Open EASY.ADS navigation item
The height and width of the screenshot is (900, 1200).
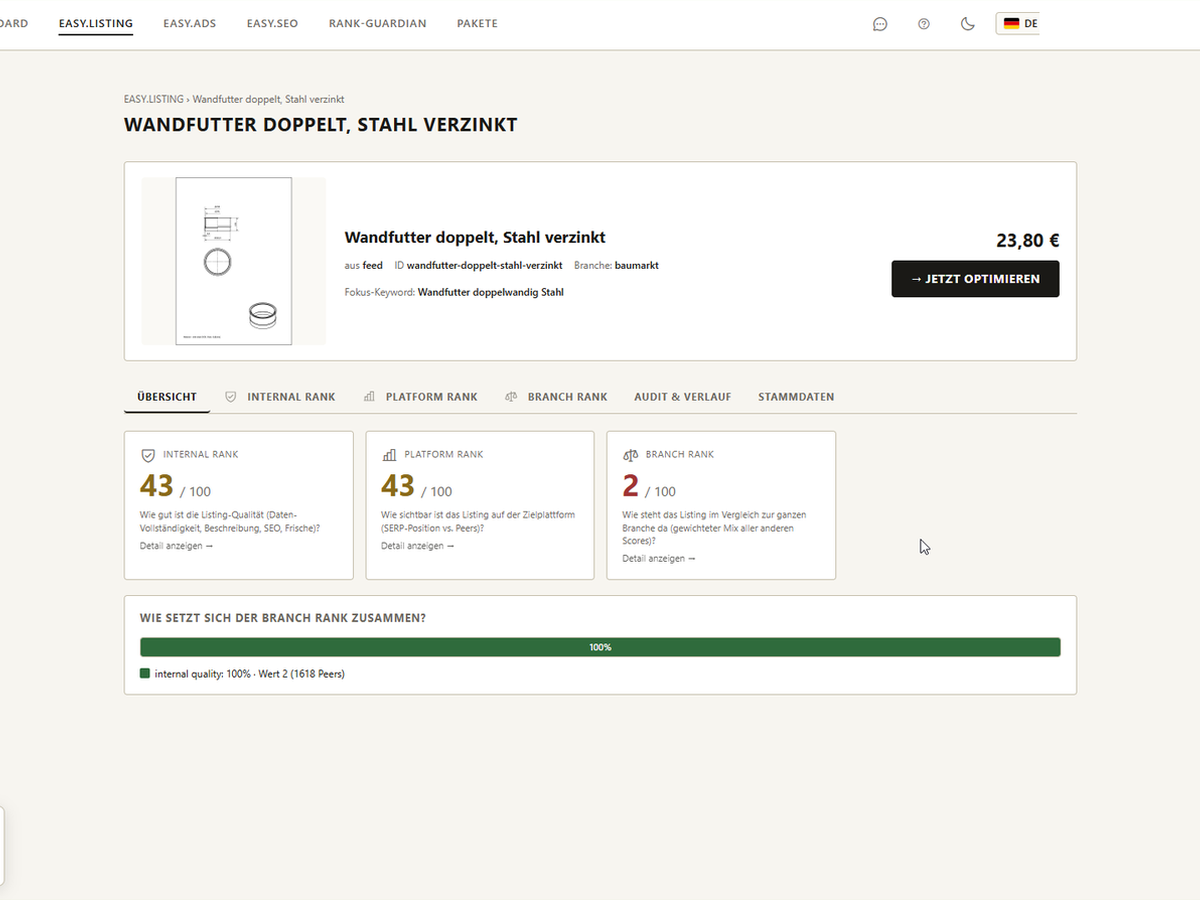click(190, 23)
